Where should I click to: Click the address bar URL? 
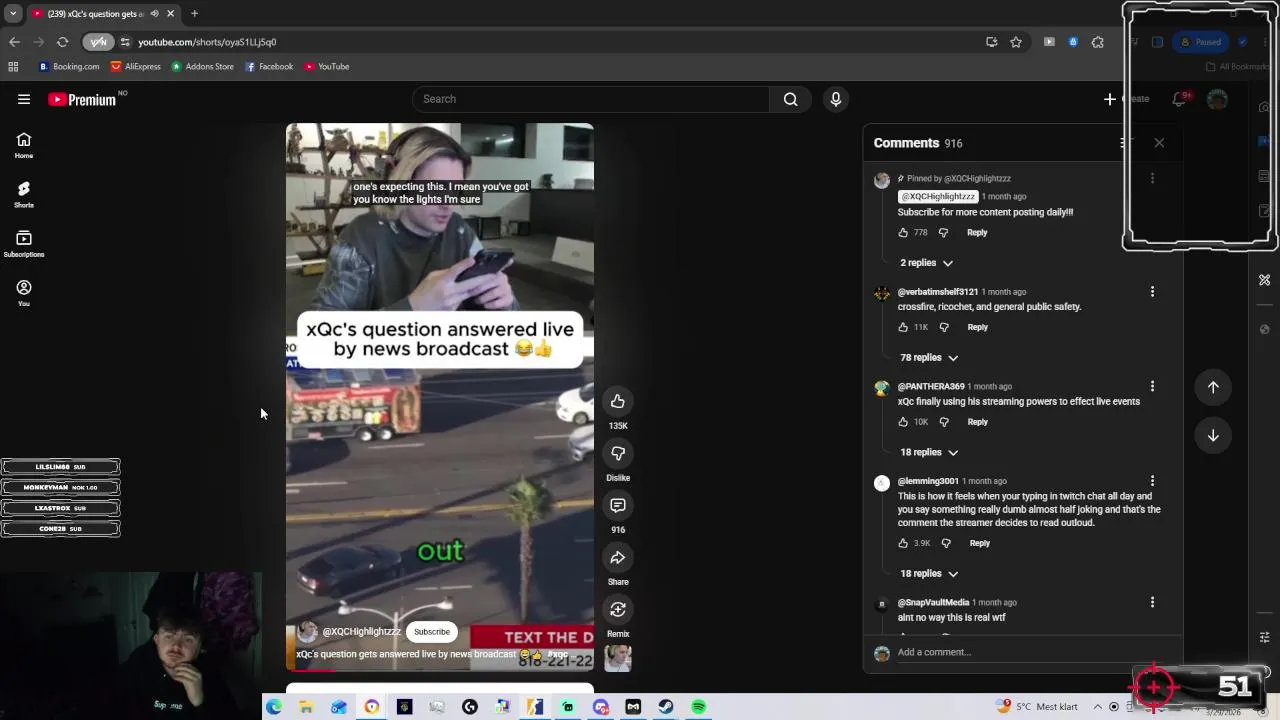[207, 42]
